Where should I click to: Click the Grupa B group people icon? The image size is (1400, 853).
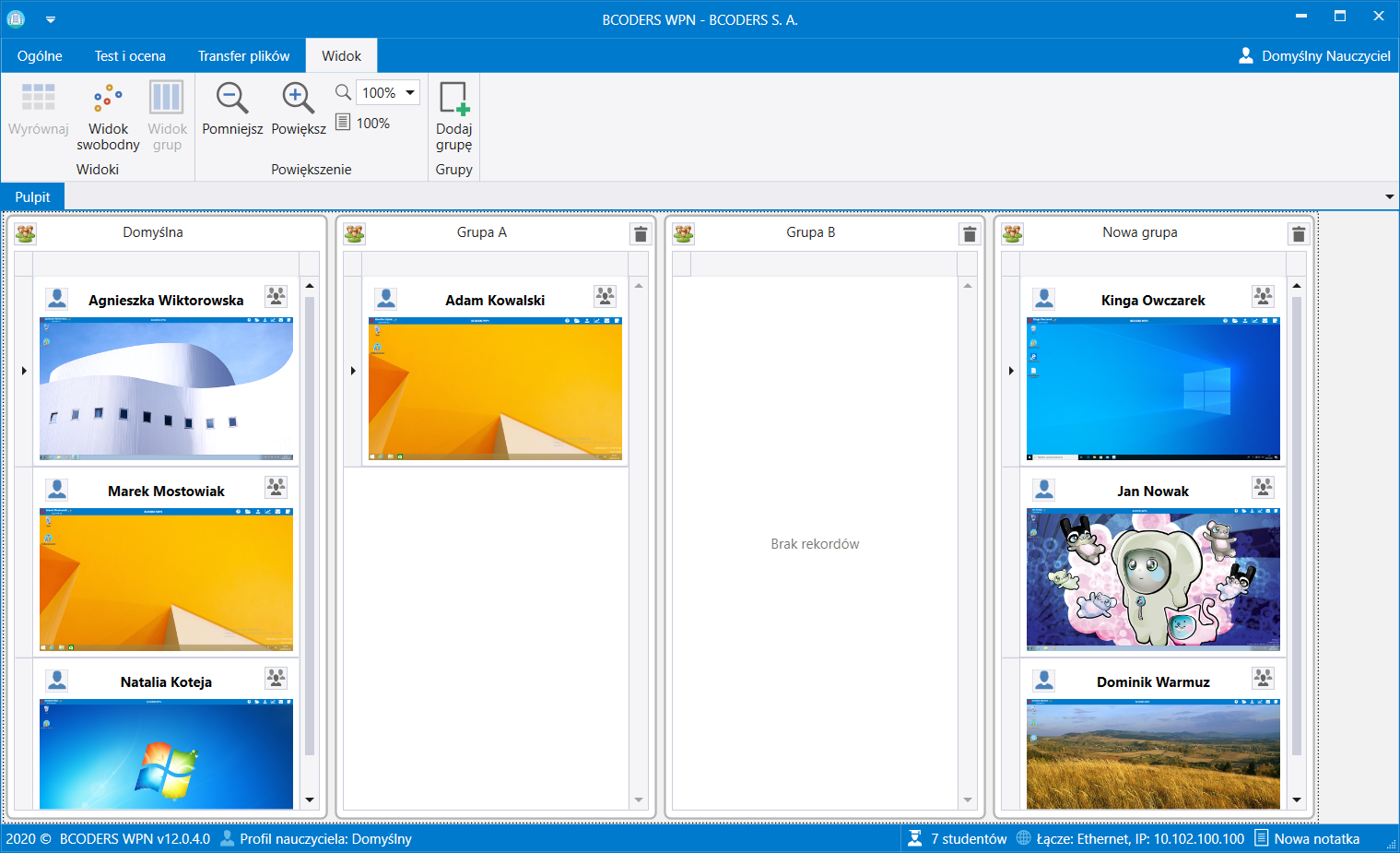click(684, 233)
